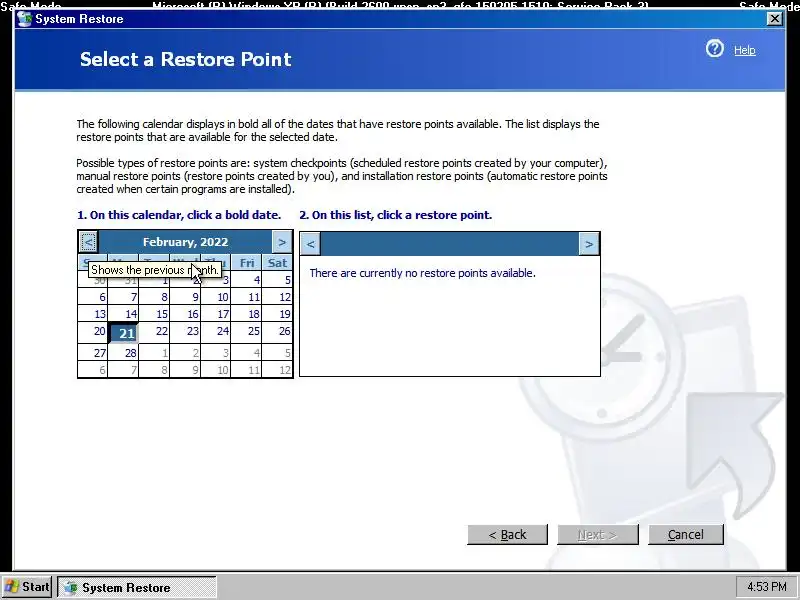This screenshot has width=800, height=600.
Task: Select February 15 on the calendar
Action: [154, 314]
